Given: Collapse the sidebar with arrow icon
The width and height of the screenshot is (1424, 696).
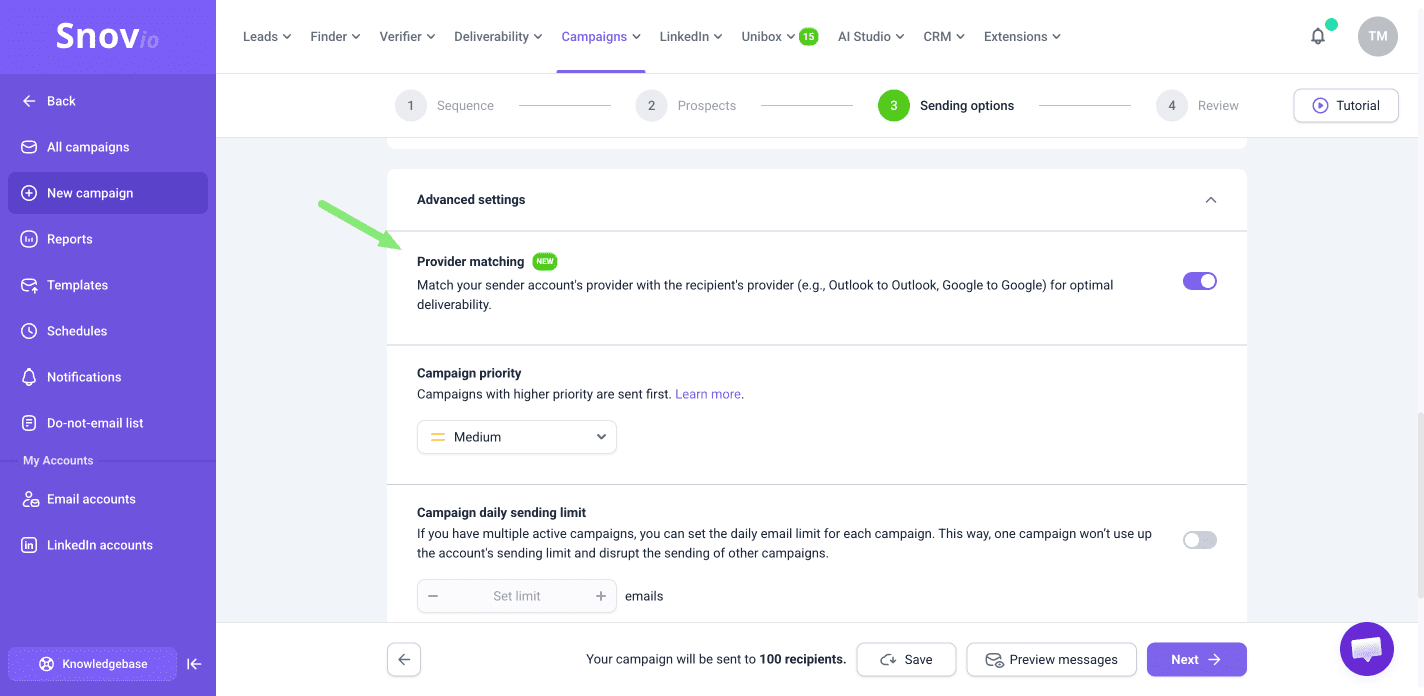Looking at the screenshot, I should click(195, 664).
